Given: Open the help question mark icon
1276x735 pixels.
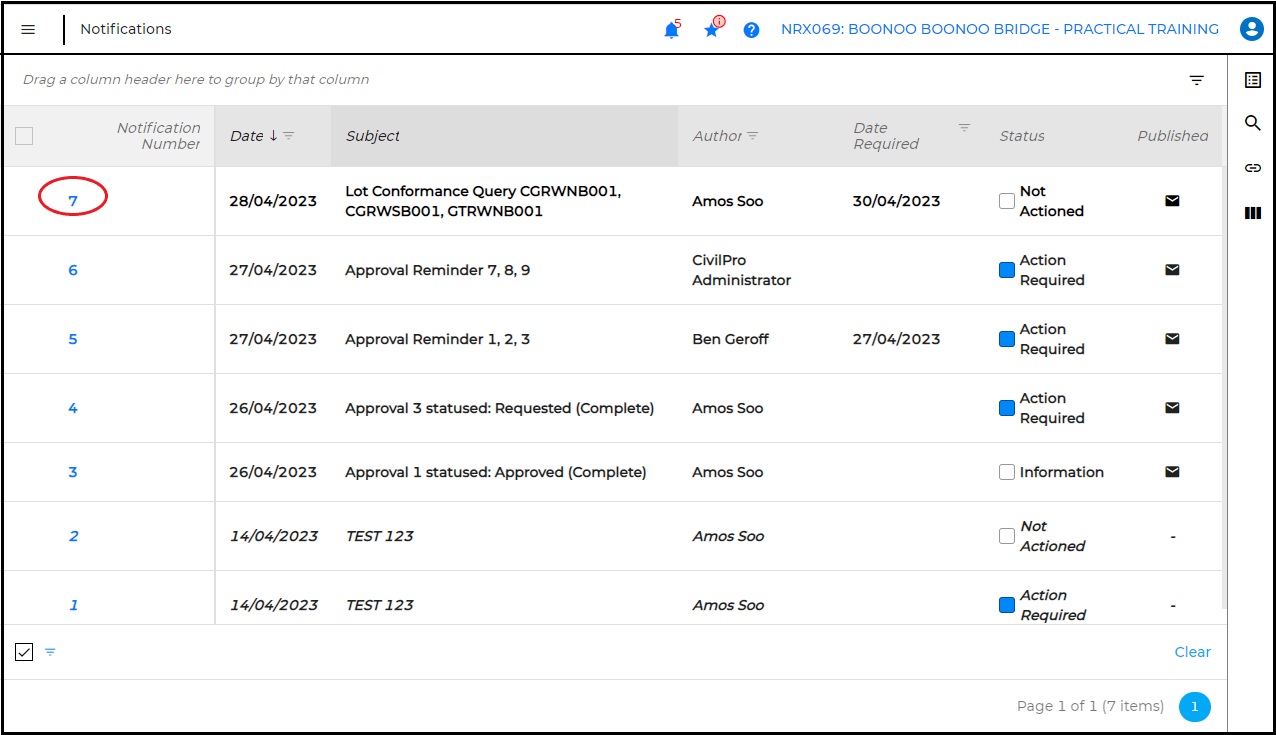Looking at the screenshot, I should [751, 30].
